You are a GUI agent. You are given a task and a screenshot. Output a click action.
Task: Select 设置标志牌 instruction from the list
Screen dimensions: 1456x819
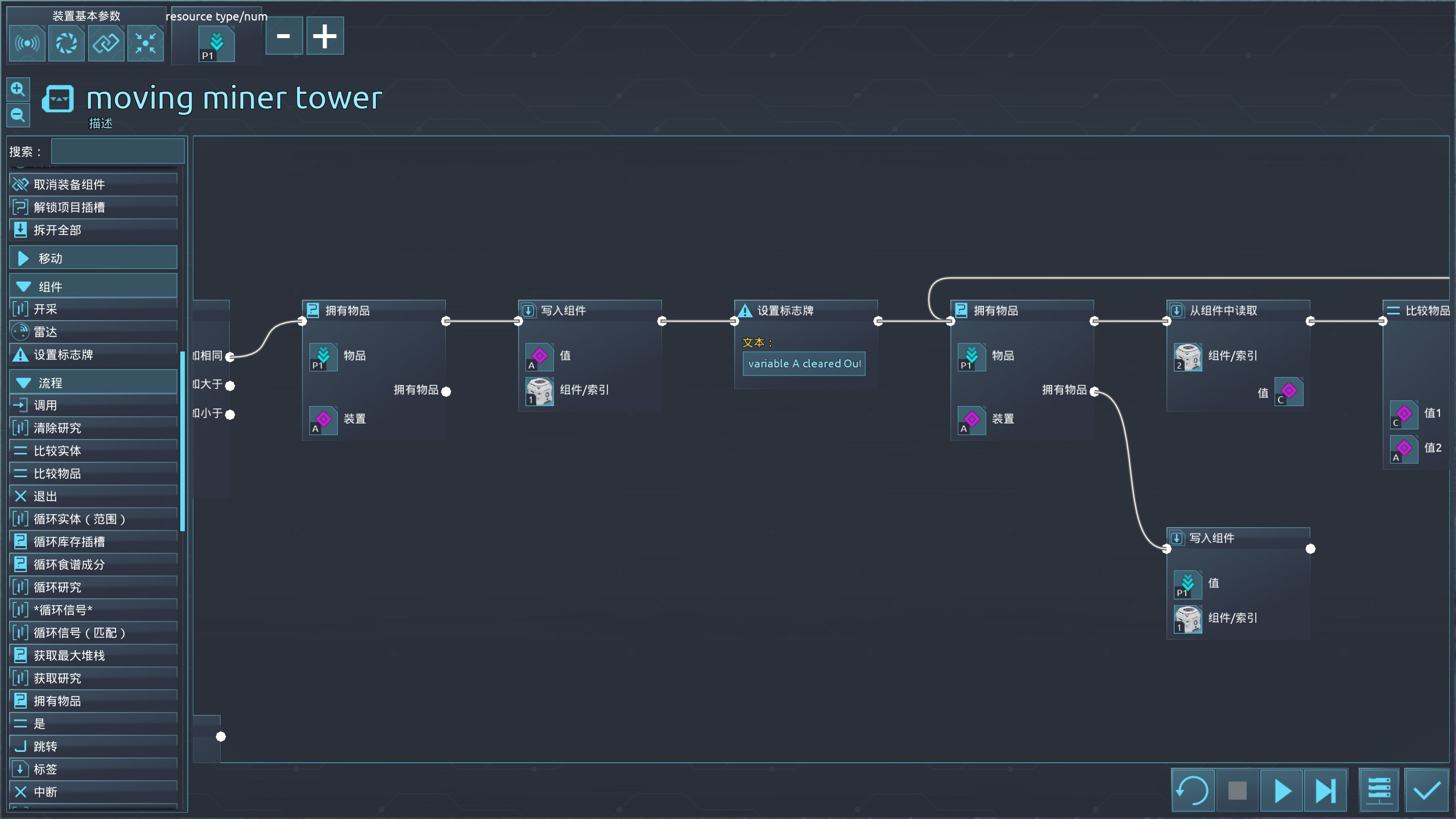coord(93,355)
